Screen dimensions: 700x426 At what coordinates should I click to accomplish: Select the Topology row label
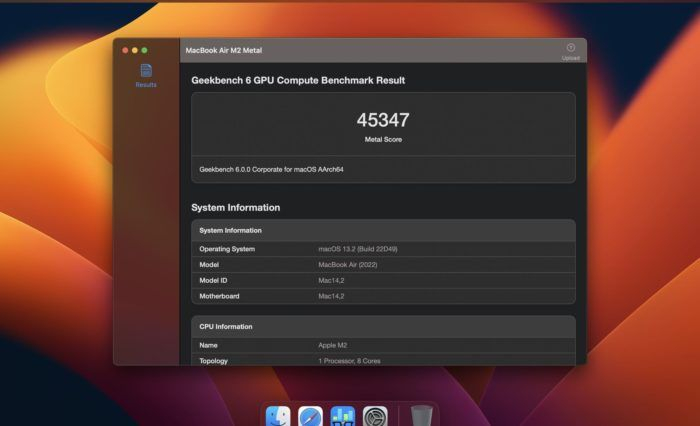tap(213, 361)
